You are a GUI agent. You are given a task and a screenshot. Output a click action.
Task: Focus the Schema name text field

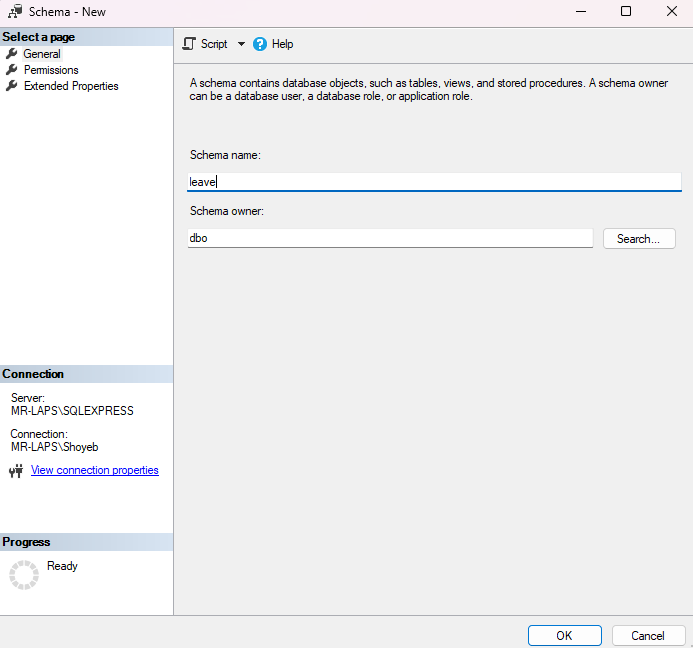coord(434,182)
